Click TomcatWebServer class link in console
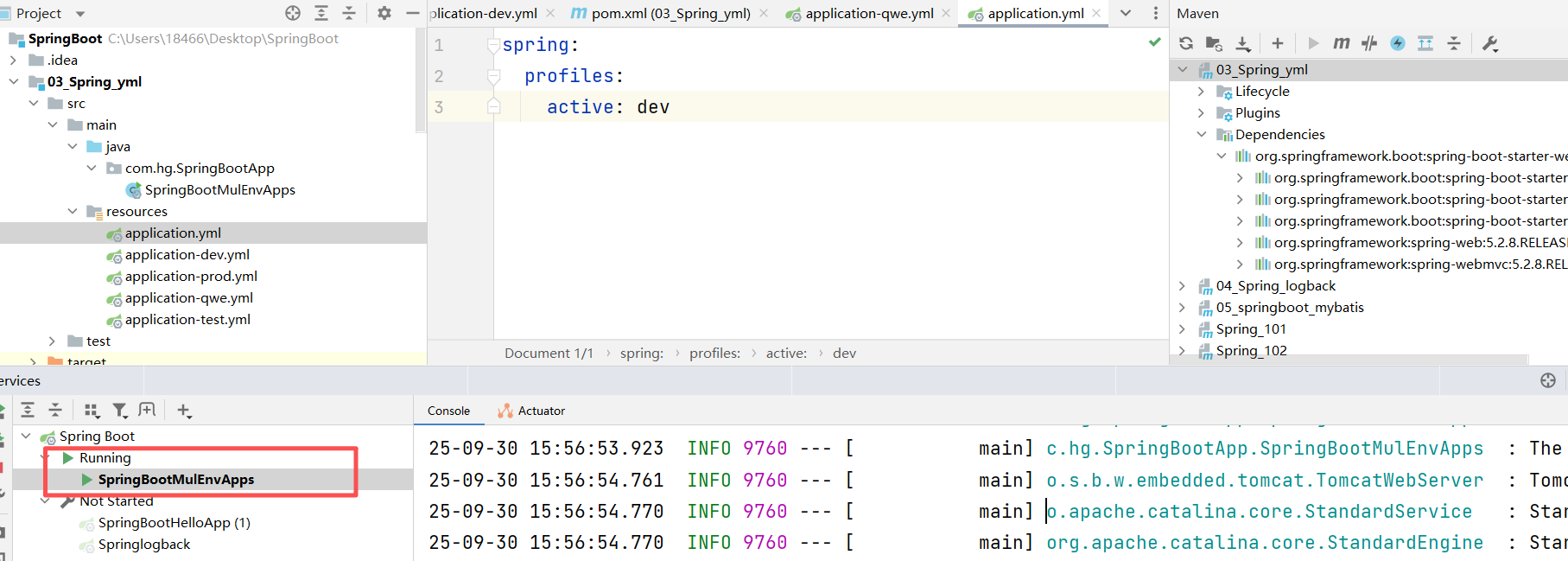This screenshot has width=1568, height=561. 1265,480
